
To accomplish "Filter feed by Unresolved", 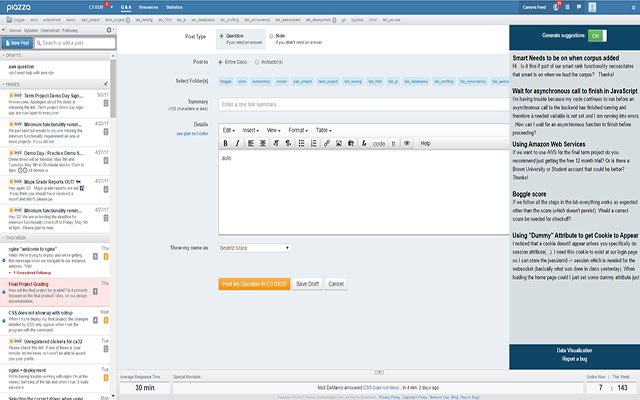I will (50, 30).
